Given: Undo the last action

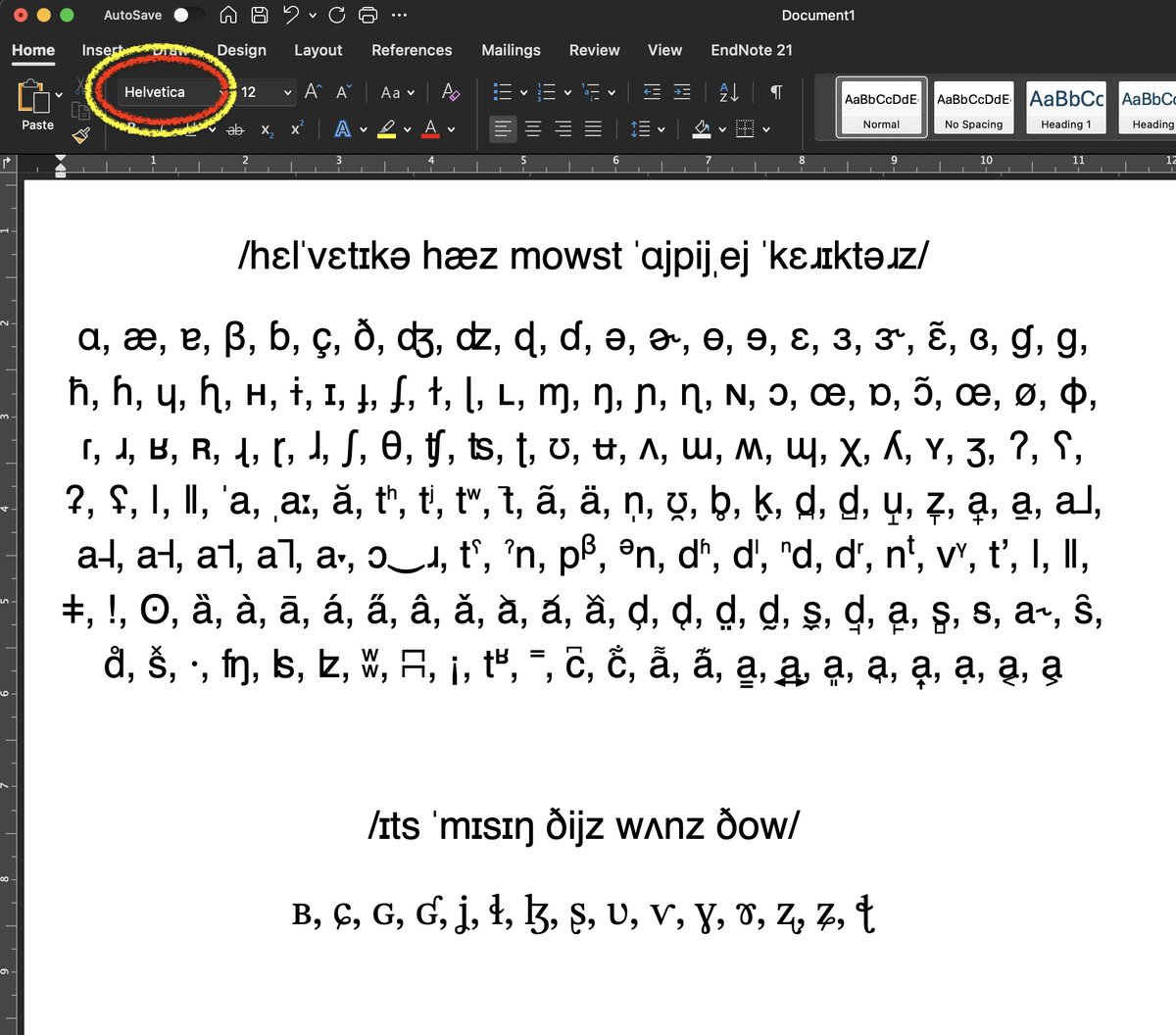Looking at the screenshot, I should click(291, 15).
